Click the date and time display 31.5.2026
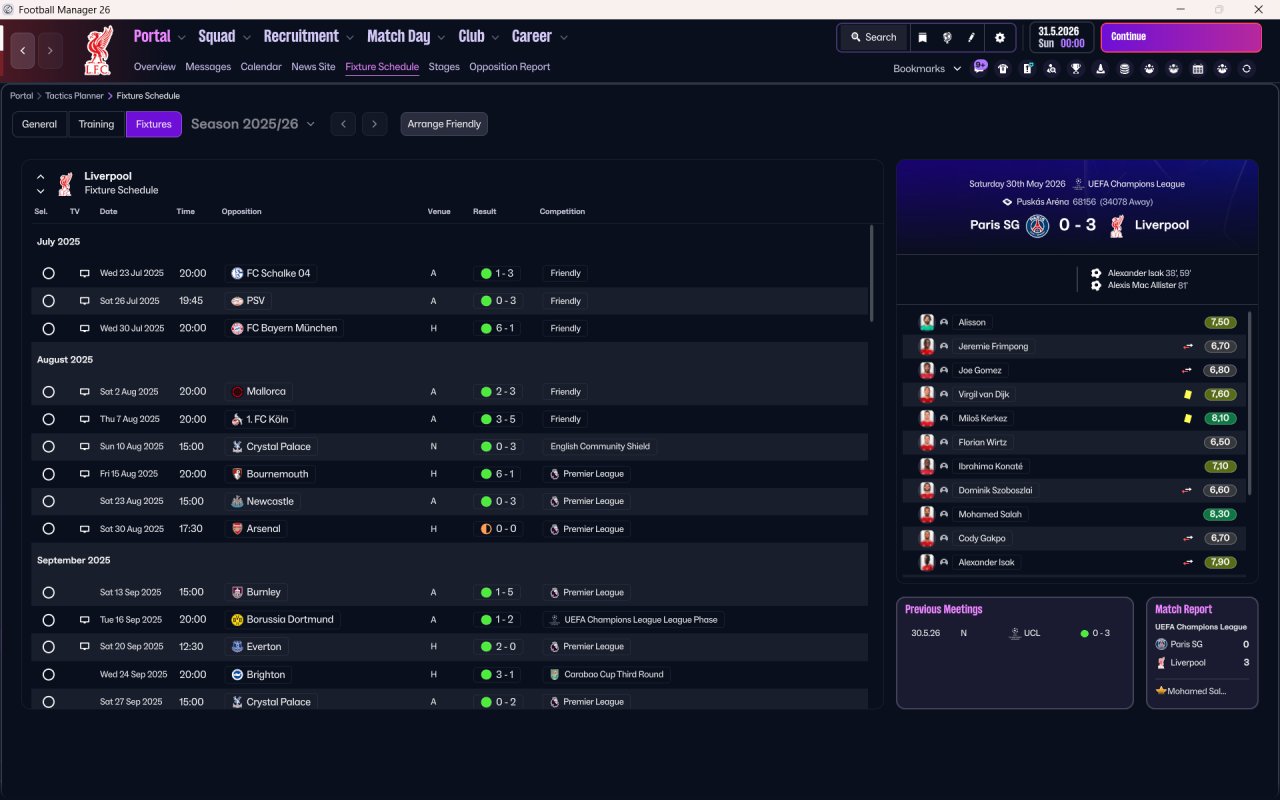This screenshot has width=1280, height=800. [1061, 37]
